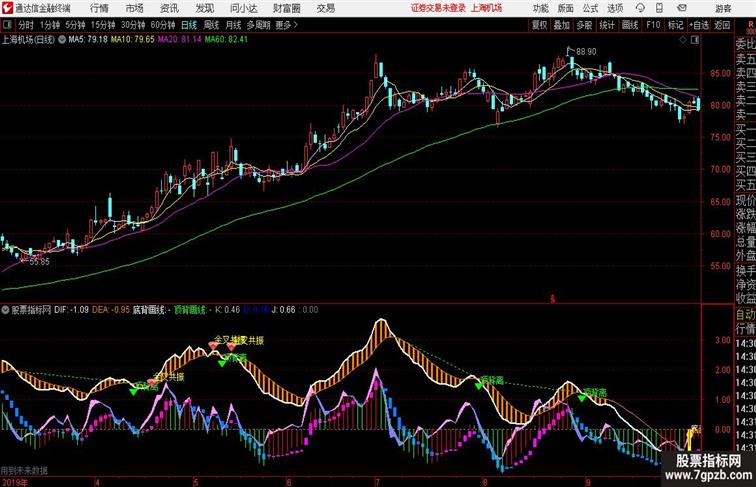Click the 返回 back button
The height and width of the screenshot is (487, 756).
pos(722,25)
